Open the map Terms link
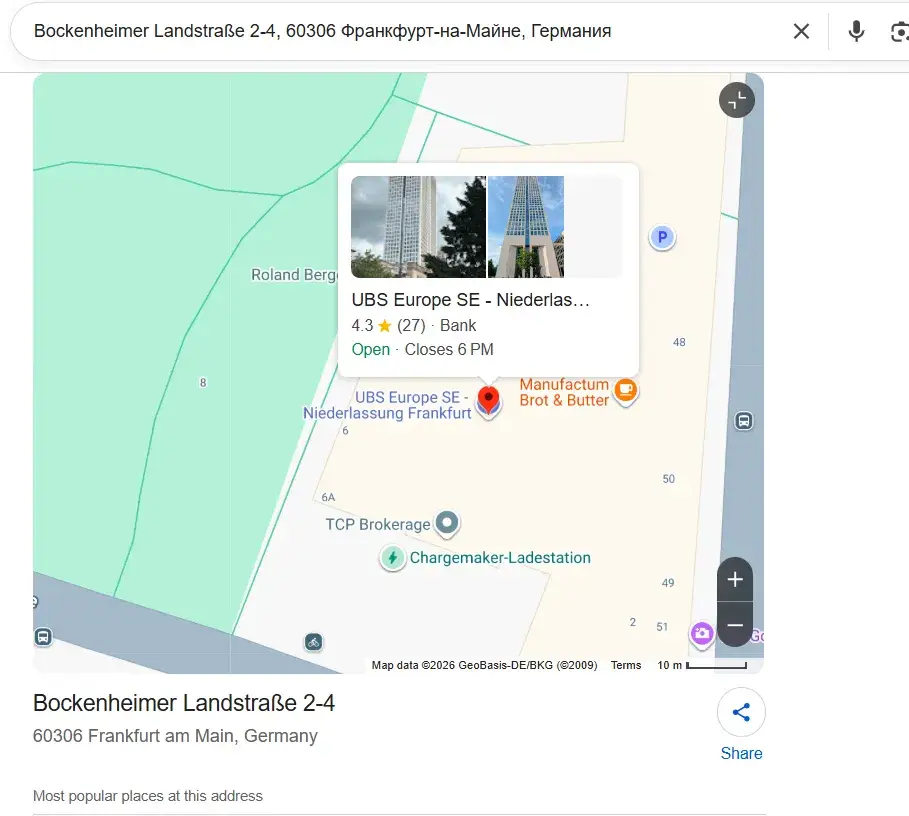 [x=626, y=665]
